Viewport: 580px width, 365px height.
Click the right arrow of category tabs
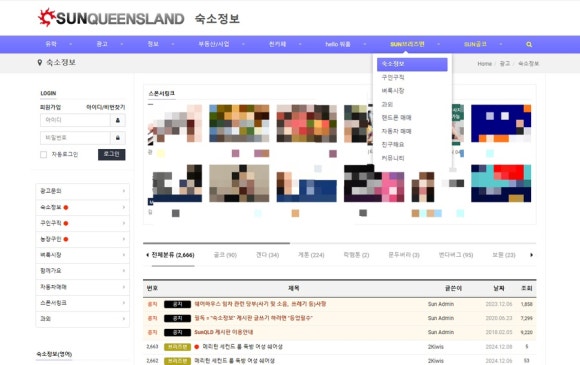(x=532, y=255)
